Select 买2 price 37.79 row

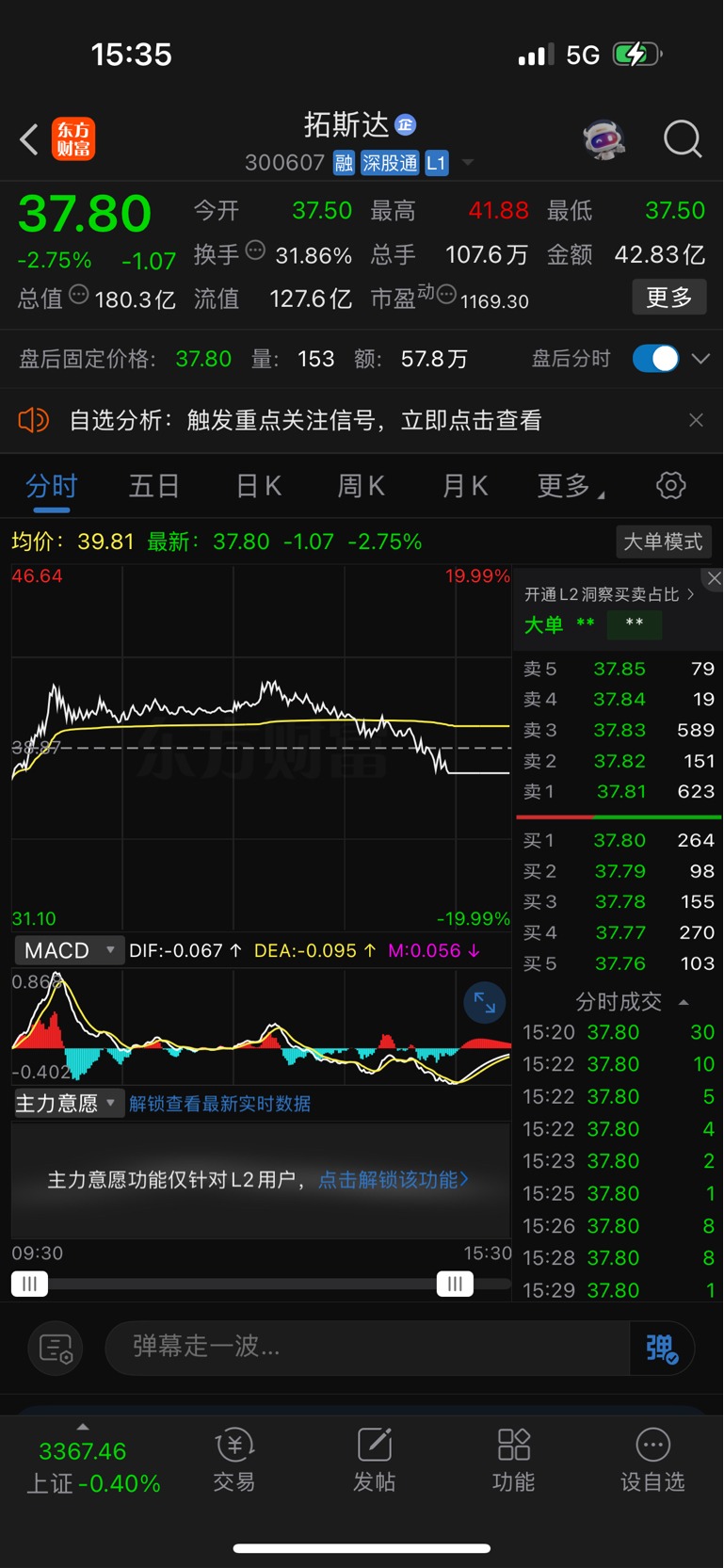(619, 871)
